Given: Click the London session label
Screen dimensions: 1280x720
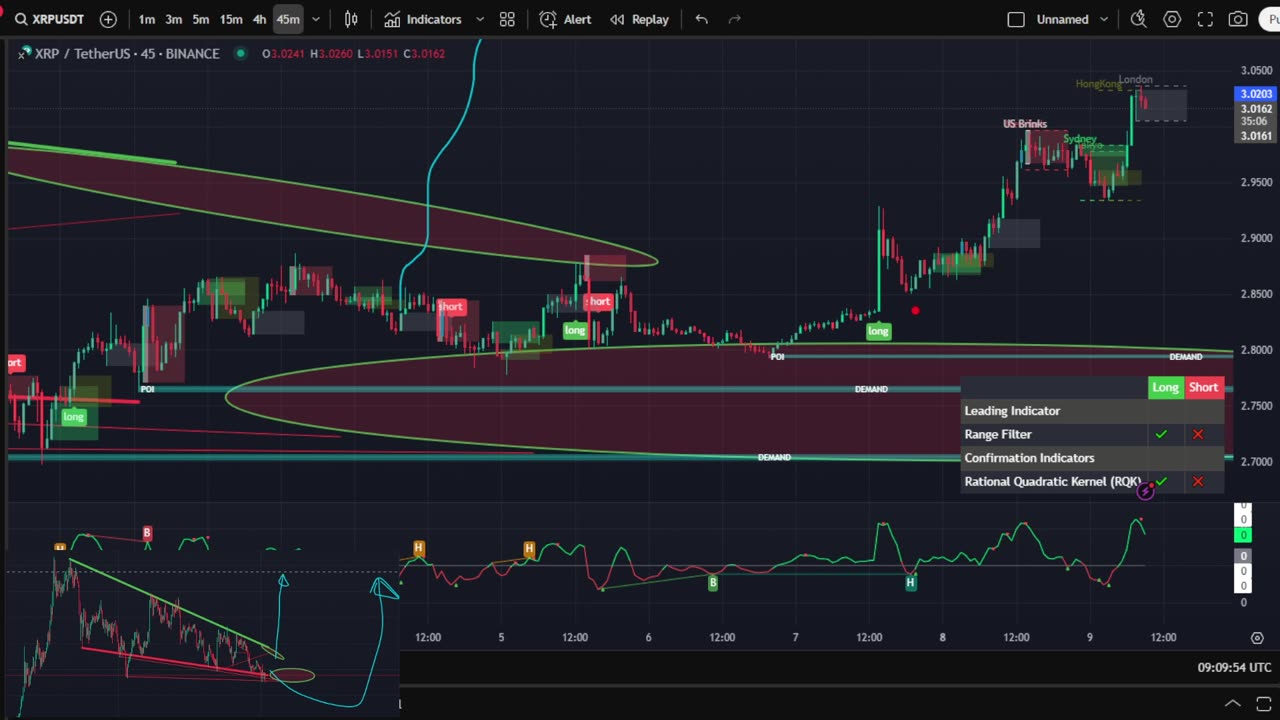Looking at the screenshot, I should 1136,80.
